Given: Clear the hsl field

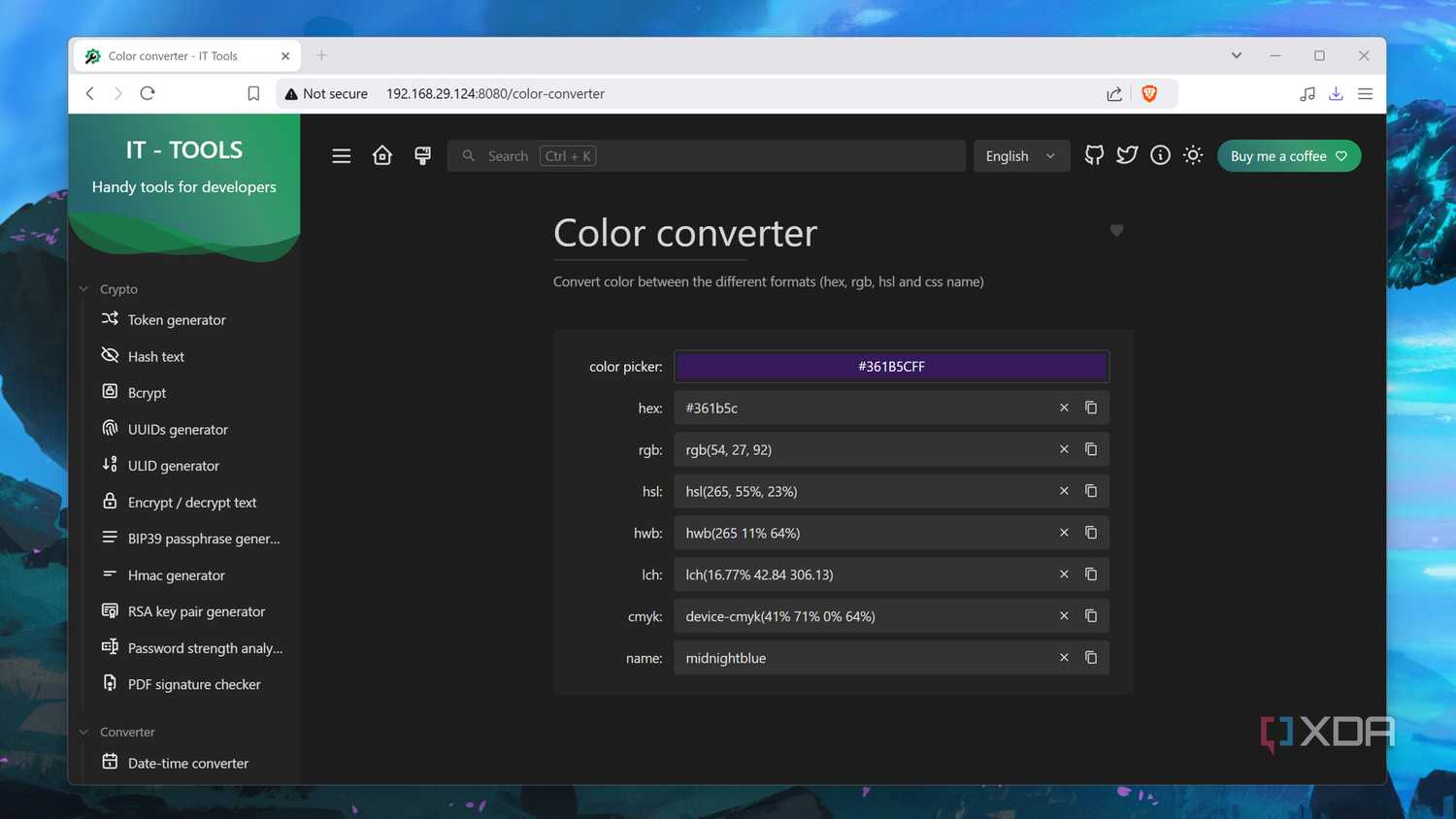Looking at the screenshot, I should coord(1064,491).
